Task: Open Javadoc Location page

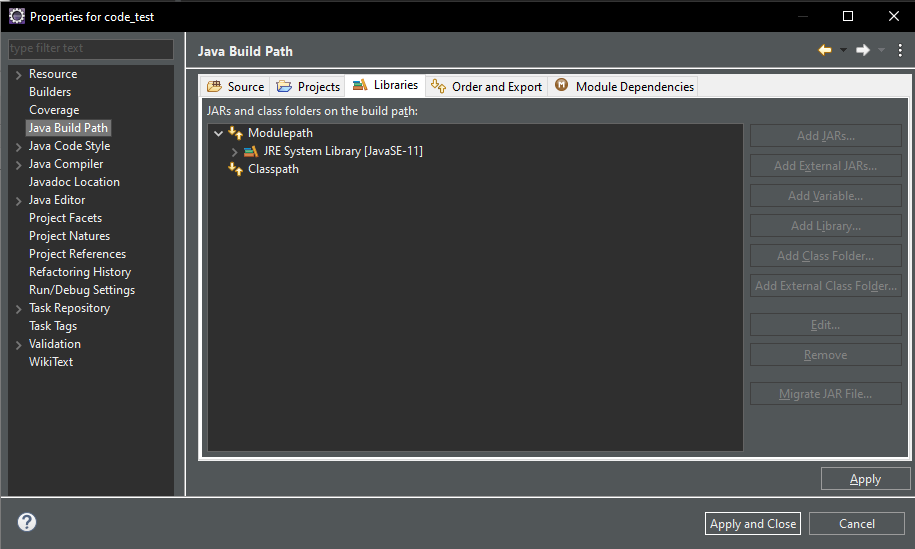Action: click(x=74, y=182)
